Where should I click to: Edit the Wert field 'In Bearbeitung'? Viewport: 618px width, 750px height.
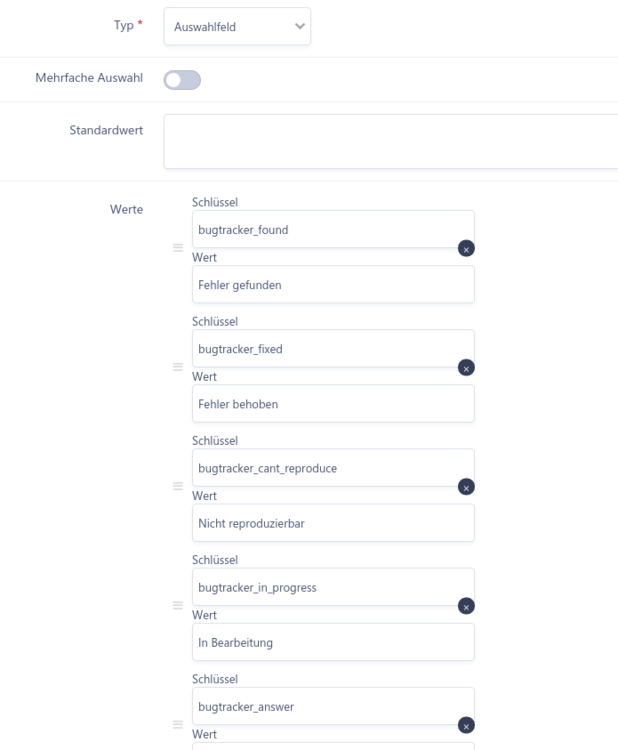(332, 642)
